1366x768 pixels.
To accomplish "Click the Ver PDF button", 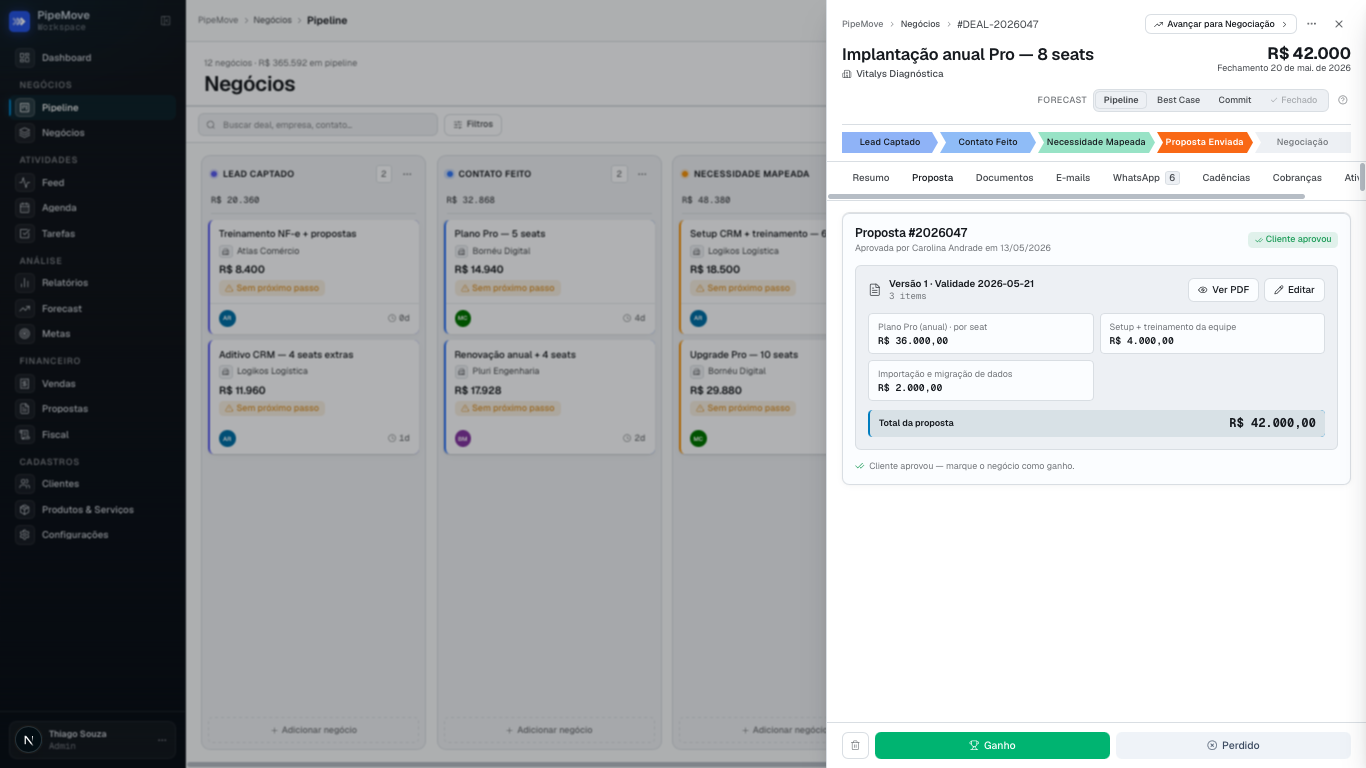I will click(1223, 290).
